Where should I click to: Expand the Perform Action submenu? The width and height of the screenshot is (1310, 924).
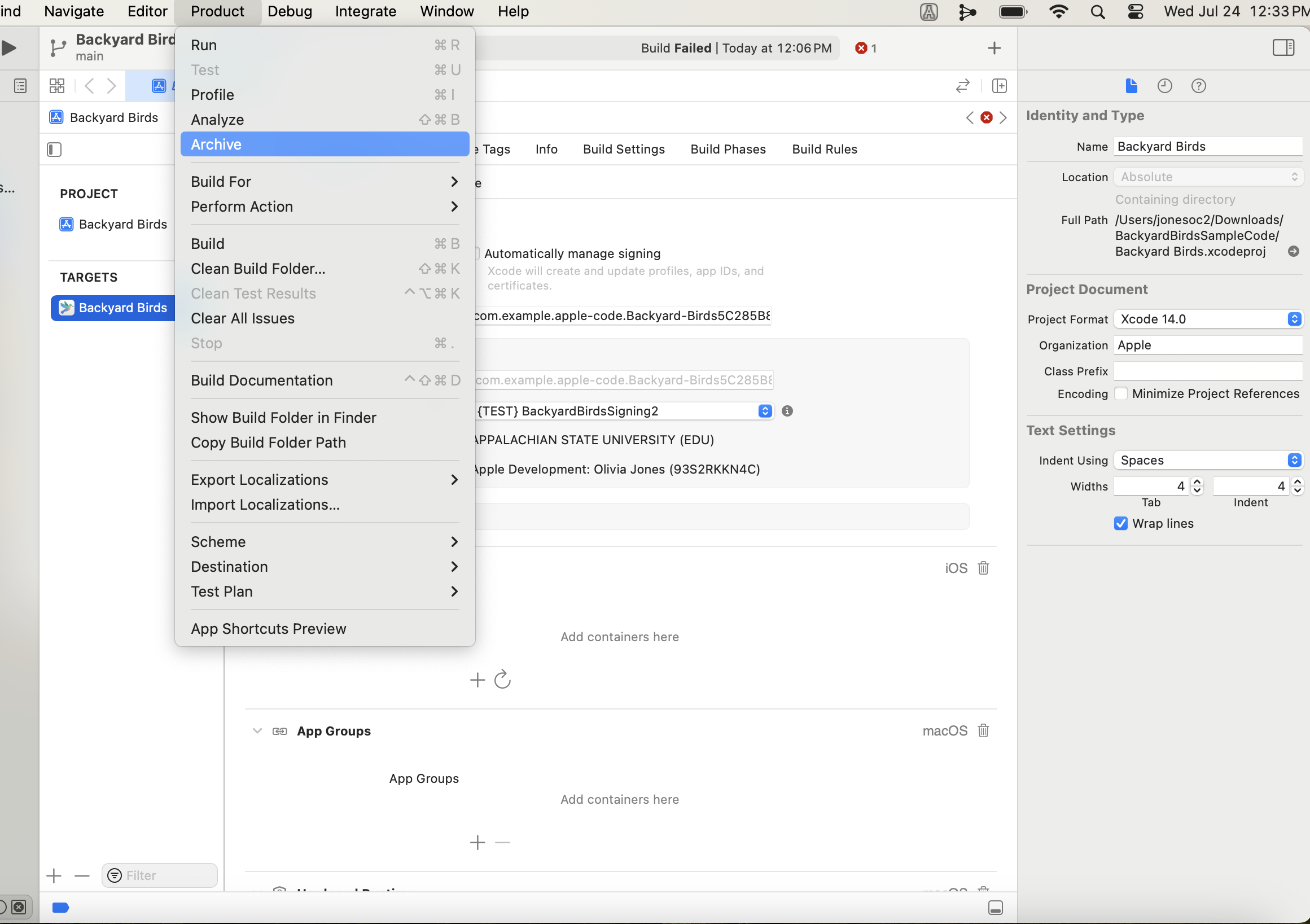click(x=325, y=207)
